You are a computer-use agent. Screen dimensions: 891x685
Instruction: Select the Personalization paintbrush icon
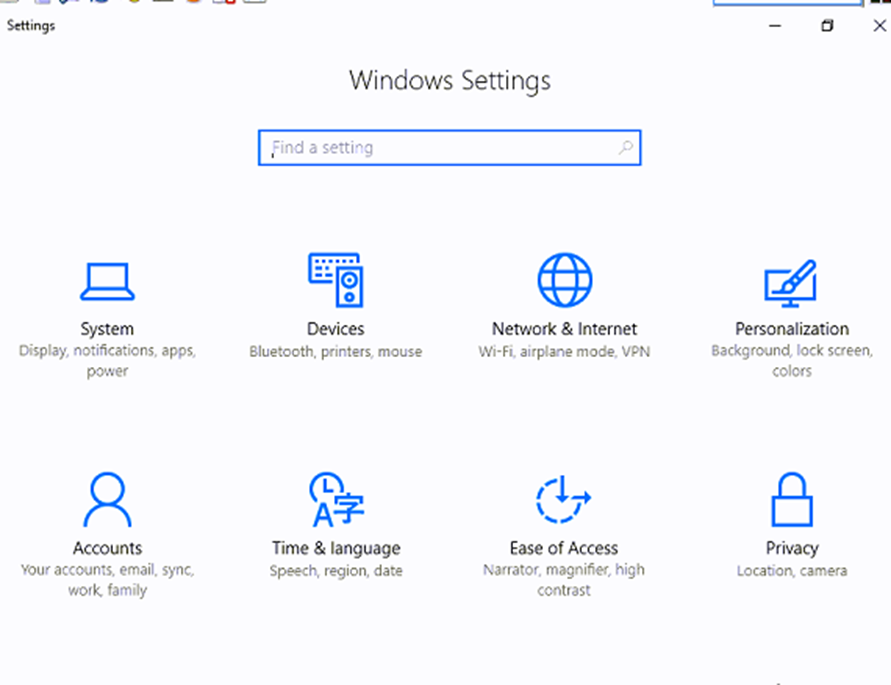pyautogui.click(x=791, y=282)
